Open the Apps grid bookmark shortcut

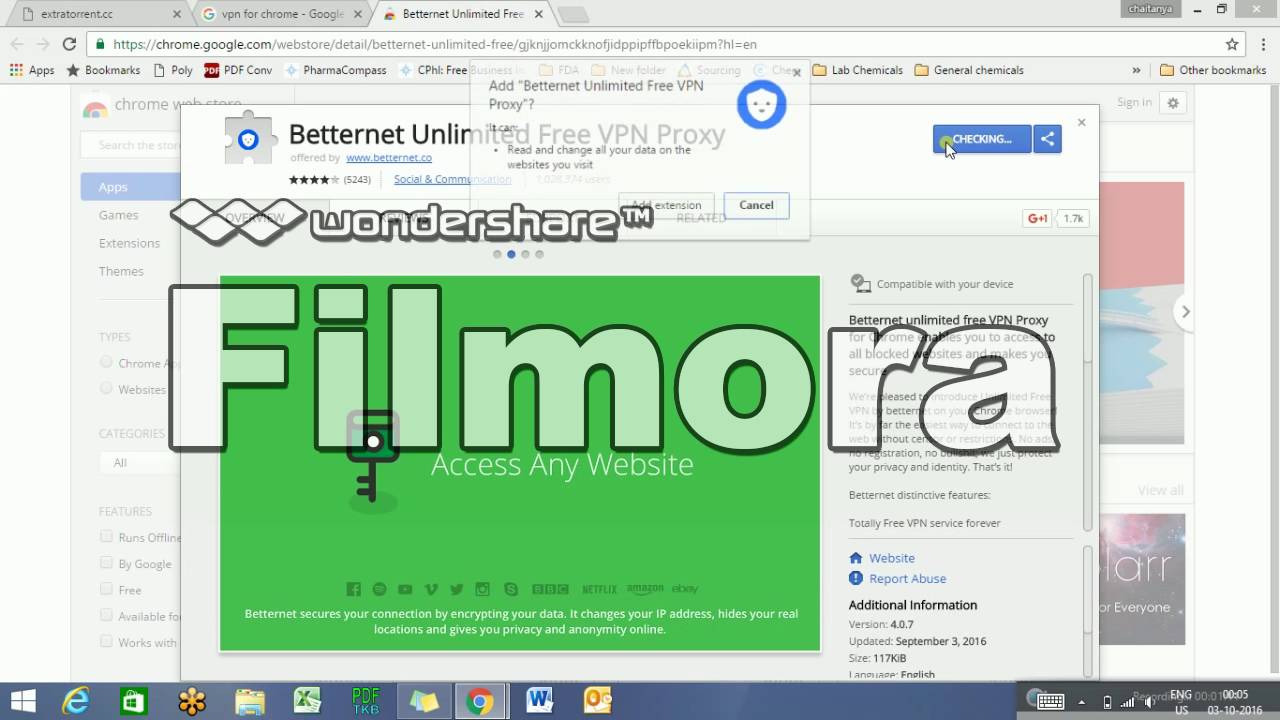click(x=32, y=70)
